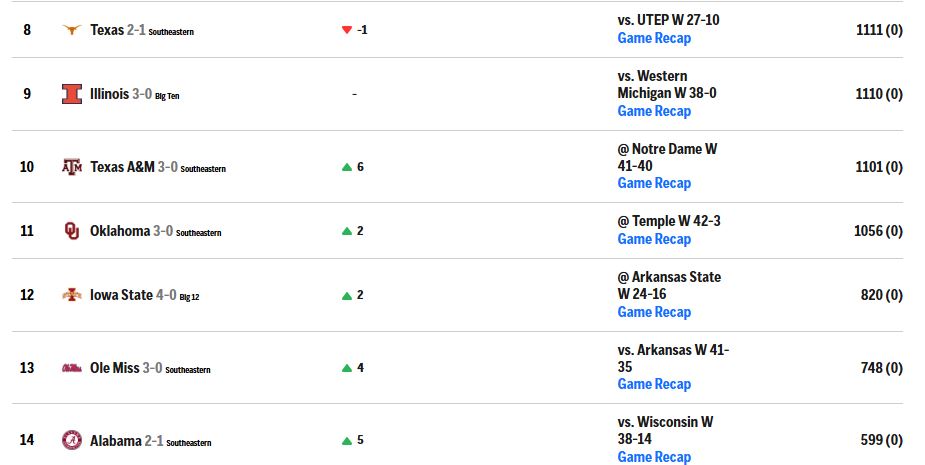Select the Iowa State team name

(x=121, y=295)
